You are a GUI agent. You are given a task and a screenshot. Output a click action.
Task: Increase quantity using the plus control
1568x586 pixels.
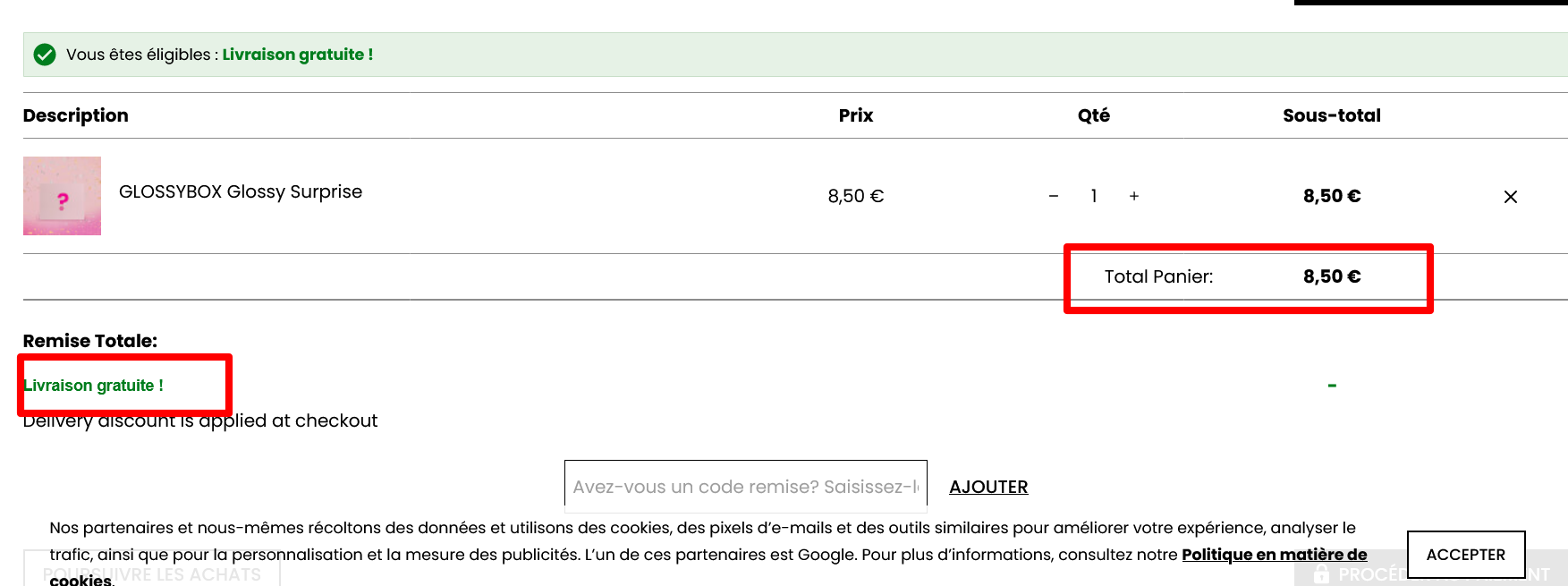(1133, 196)
